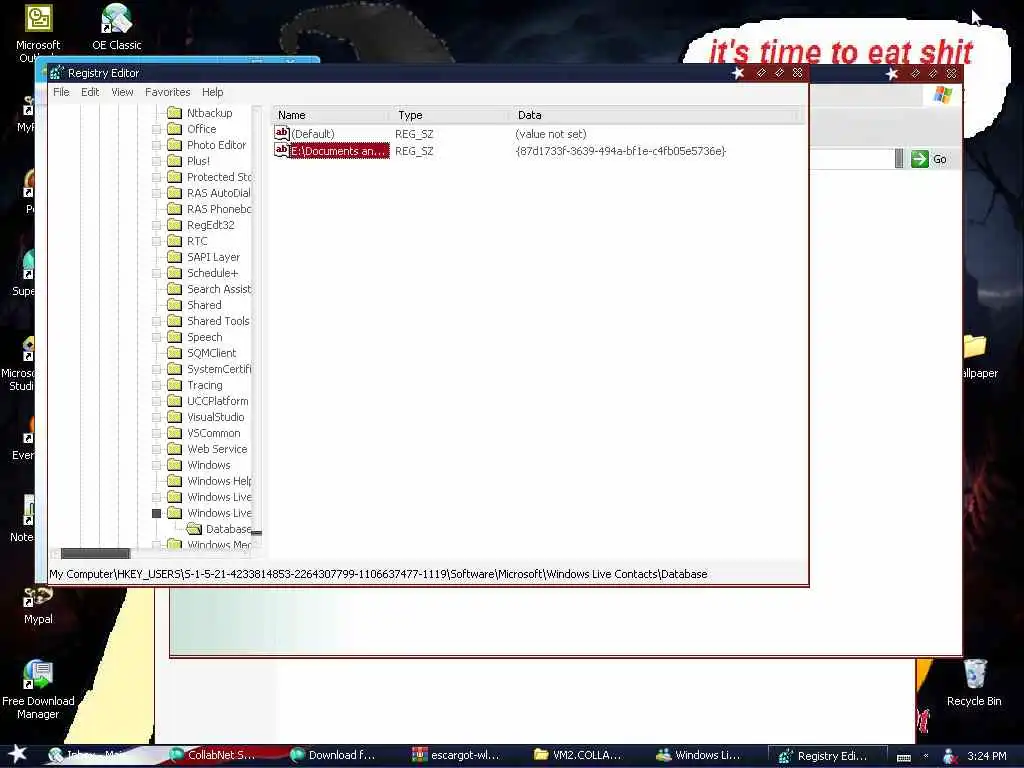
Task: Click the keyboard icon in system tray
Action: 904,757
